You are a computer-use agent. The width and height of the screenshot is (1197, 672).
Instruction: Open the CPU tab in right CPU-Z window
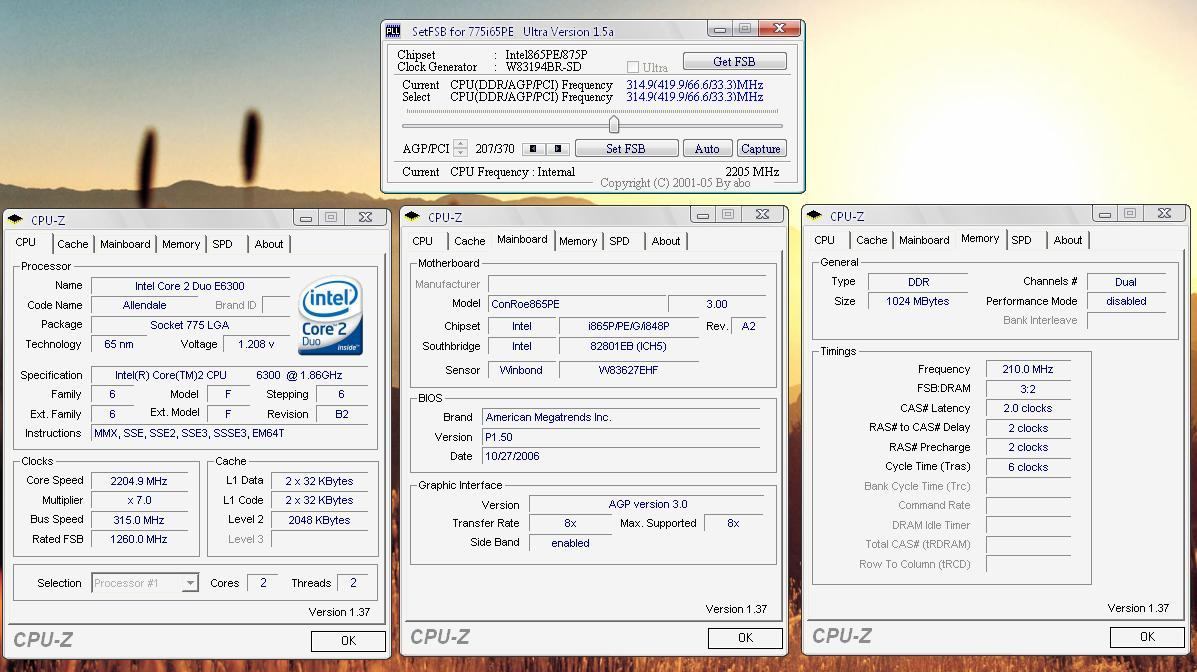point(824,241)
